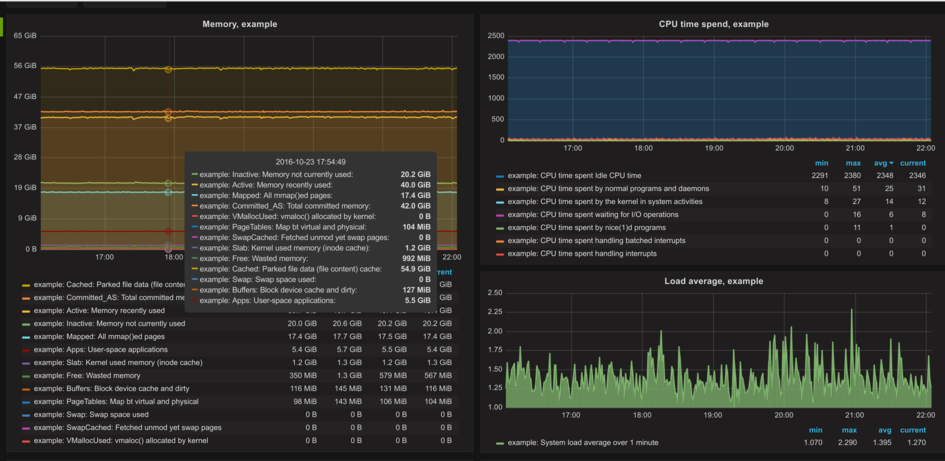The height and width of the screenshot is (461, 945).
Task: Toggle "Active: Memory recently used" in Memory legend list
Action: point(99,311)
